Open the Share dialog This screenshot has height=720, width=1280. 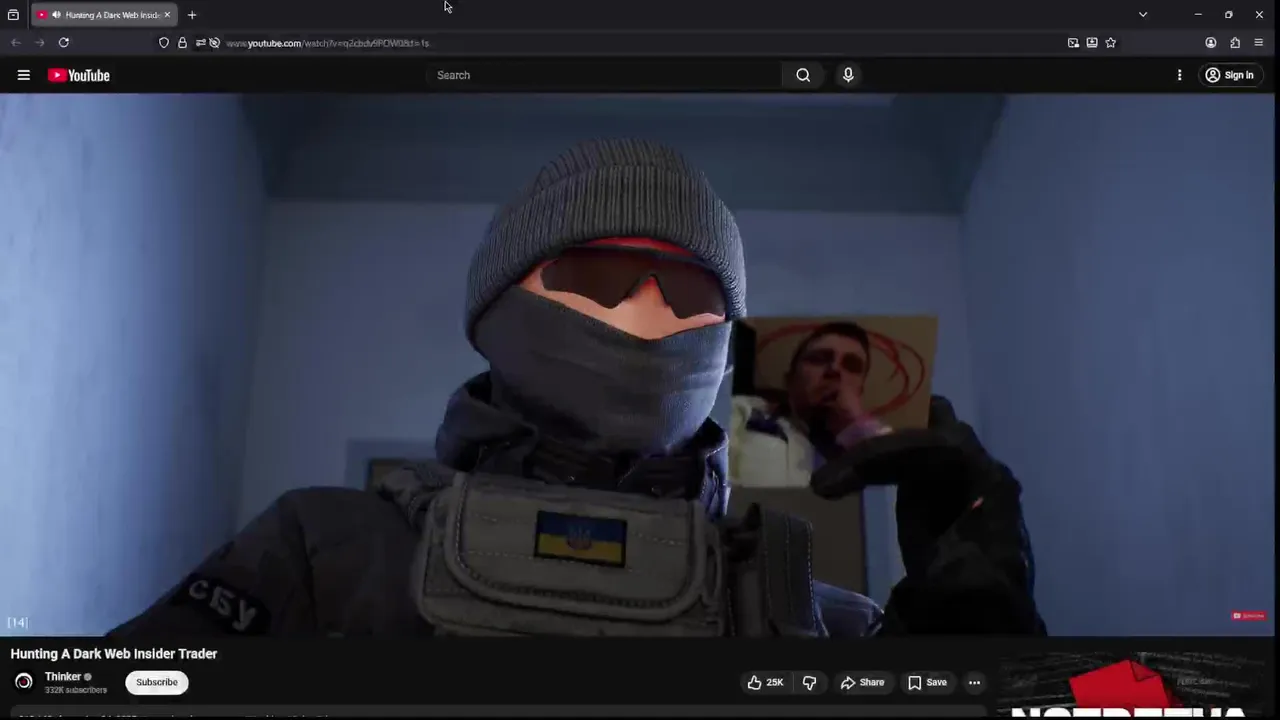(862, 682)
